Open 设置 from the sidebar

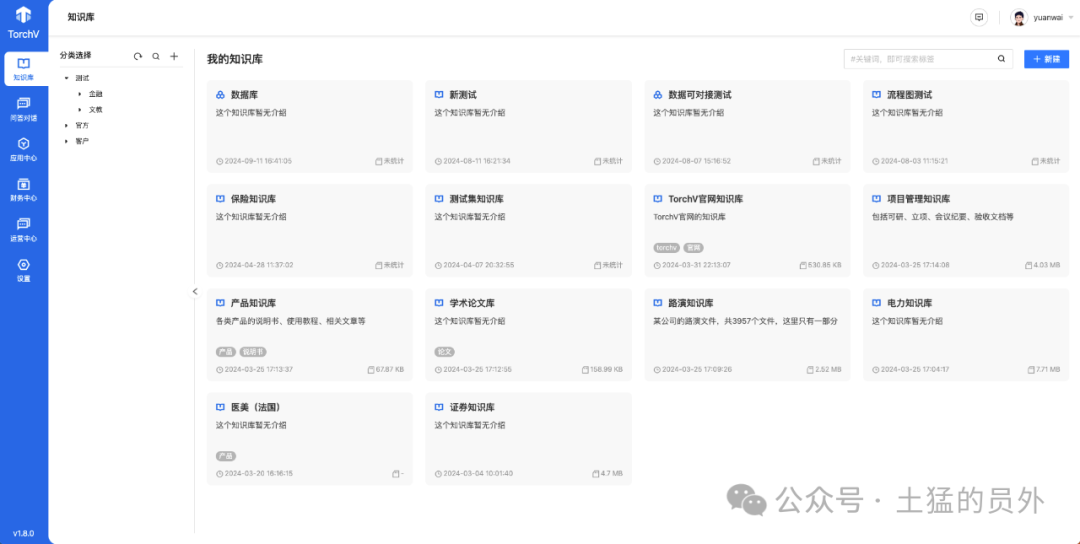pyautogui.click(x=23, y=270)
